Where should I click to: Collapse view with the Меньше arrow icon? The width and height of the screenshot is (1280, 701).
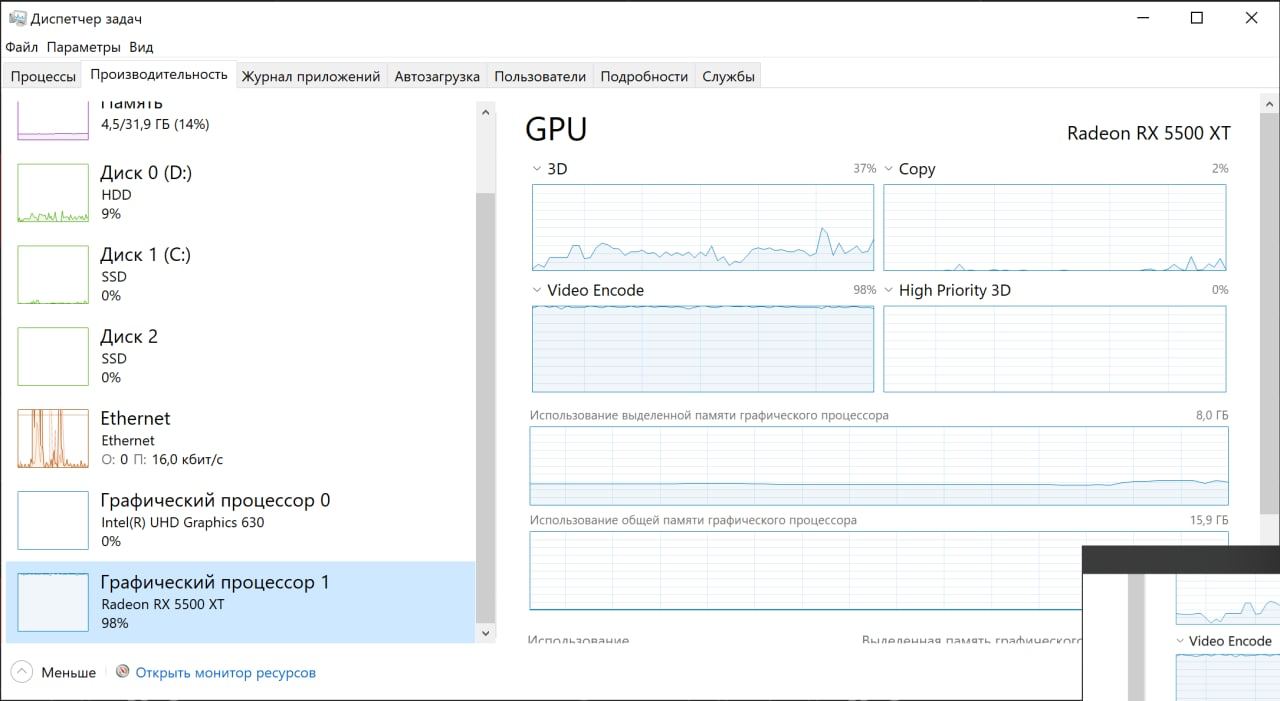(x=23, y=672)
